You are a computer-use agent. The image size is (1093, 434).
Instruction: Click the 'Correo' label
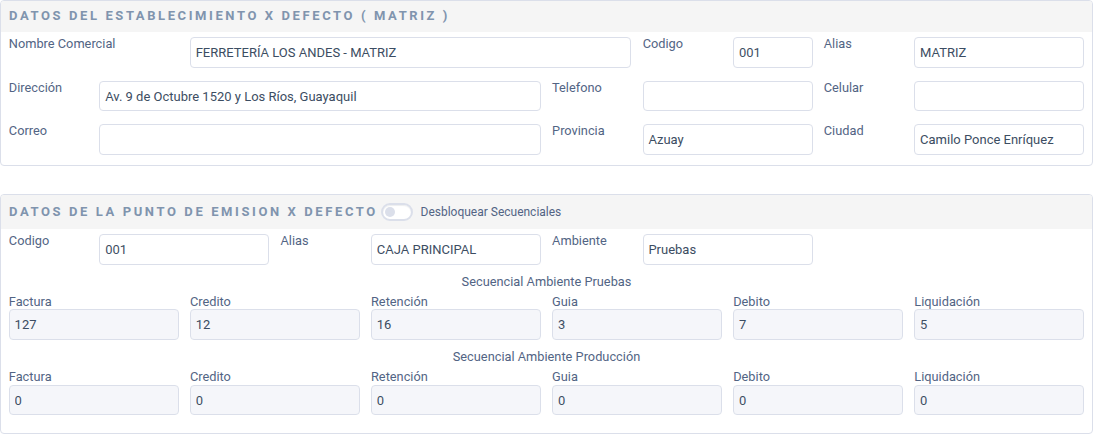(x=28, y=131)
